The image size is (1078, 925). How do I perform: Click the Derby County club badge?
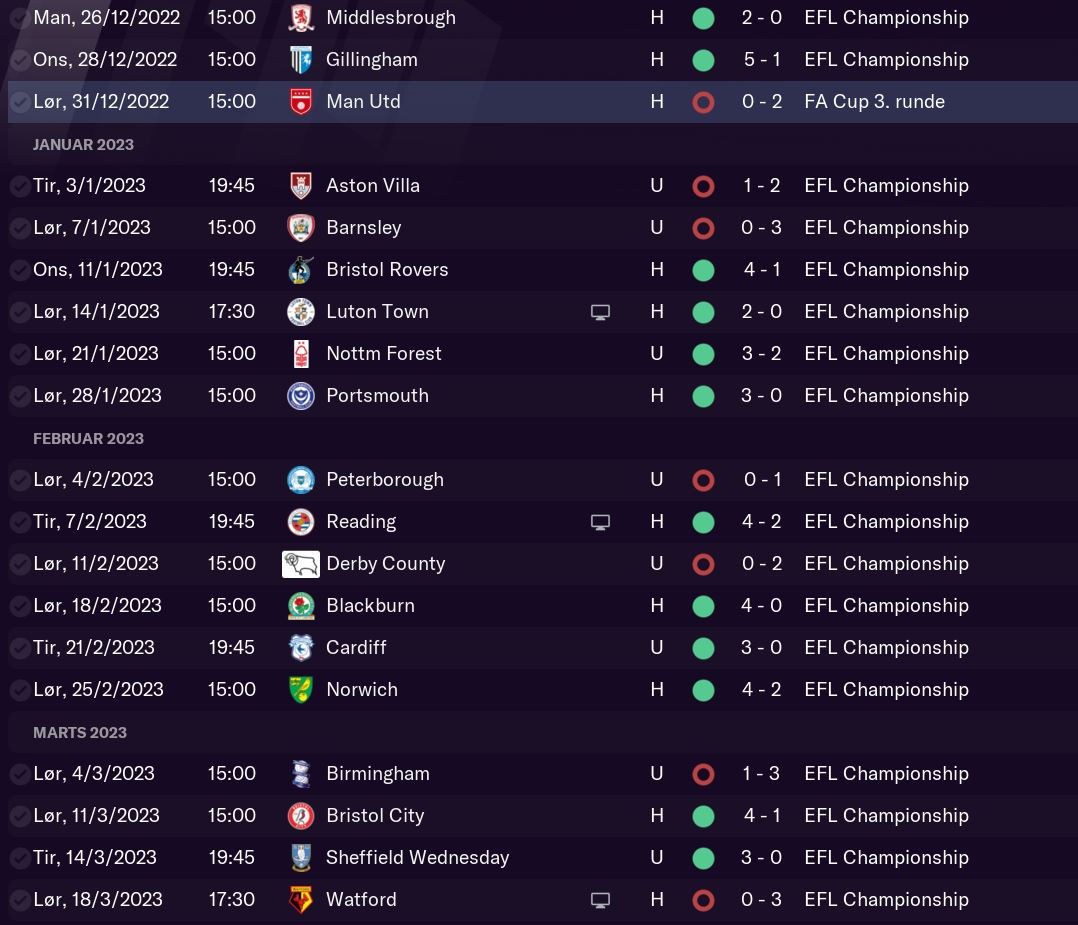(x=301, y=564)
